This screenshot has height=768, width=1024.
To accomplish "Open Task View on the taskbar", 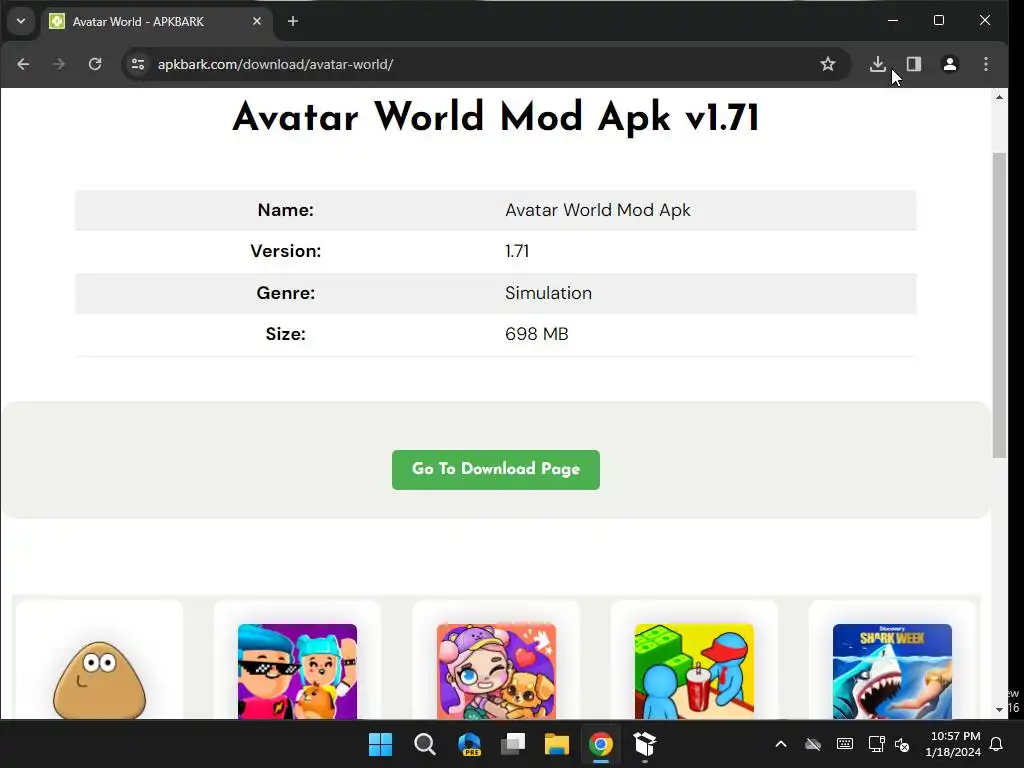I will (513, 744).
